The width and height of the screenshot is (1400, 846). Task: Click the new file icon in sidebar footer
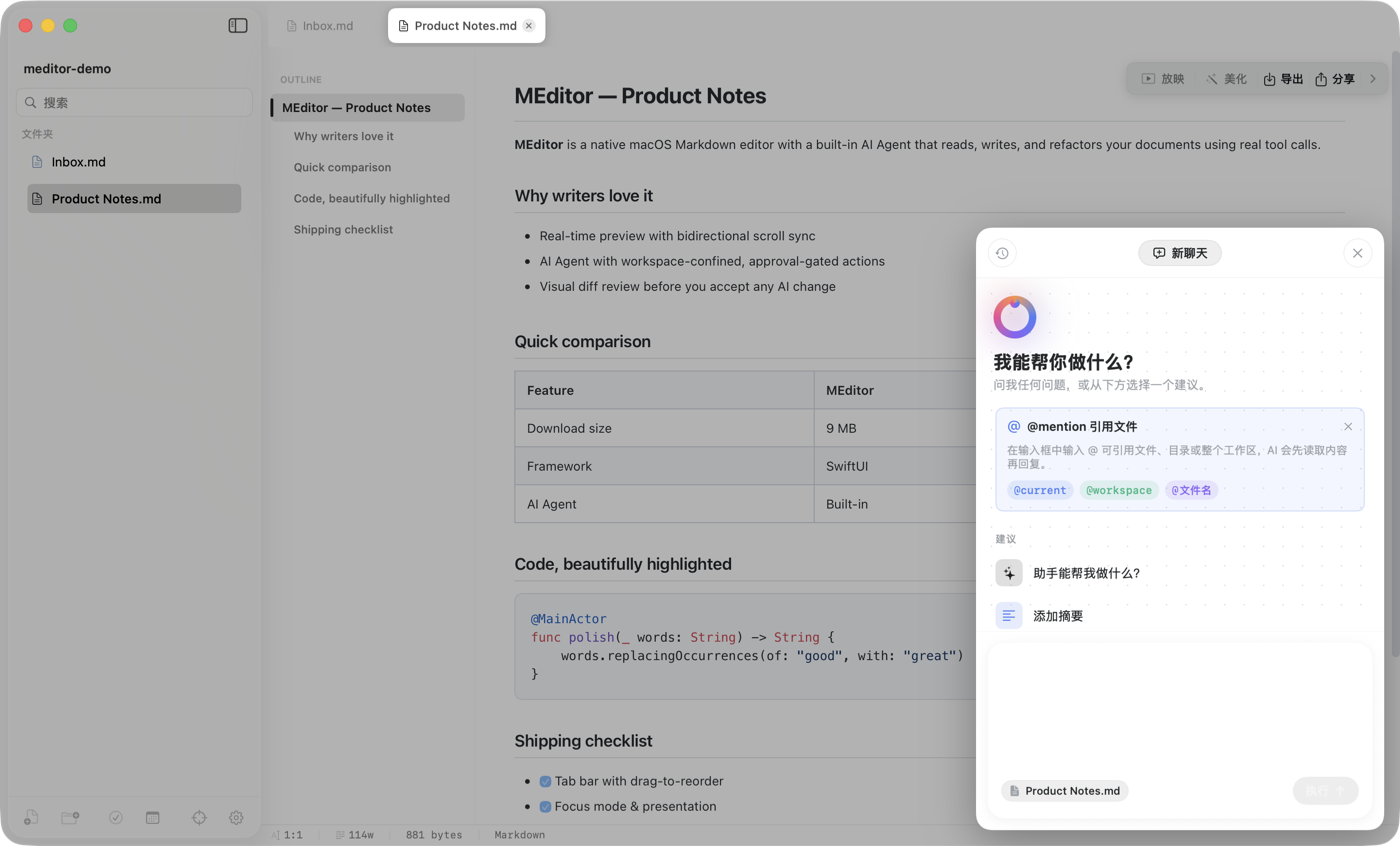click(31, 817)
